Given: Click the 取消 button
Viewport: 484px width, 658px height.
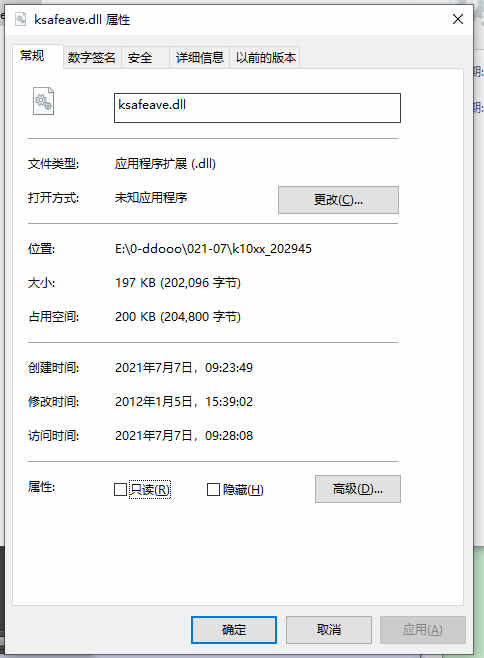Looking at the screenshot, I should [x=329, y=629].
